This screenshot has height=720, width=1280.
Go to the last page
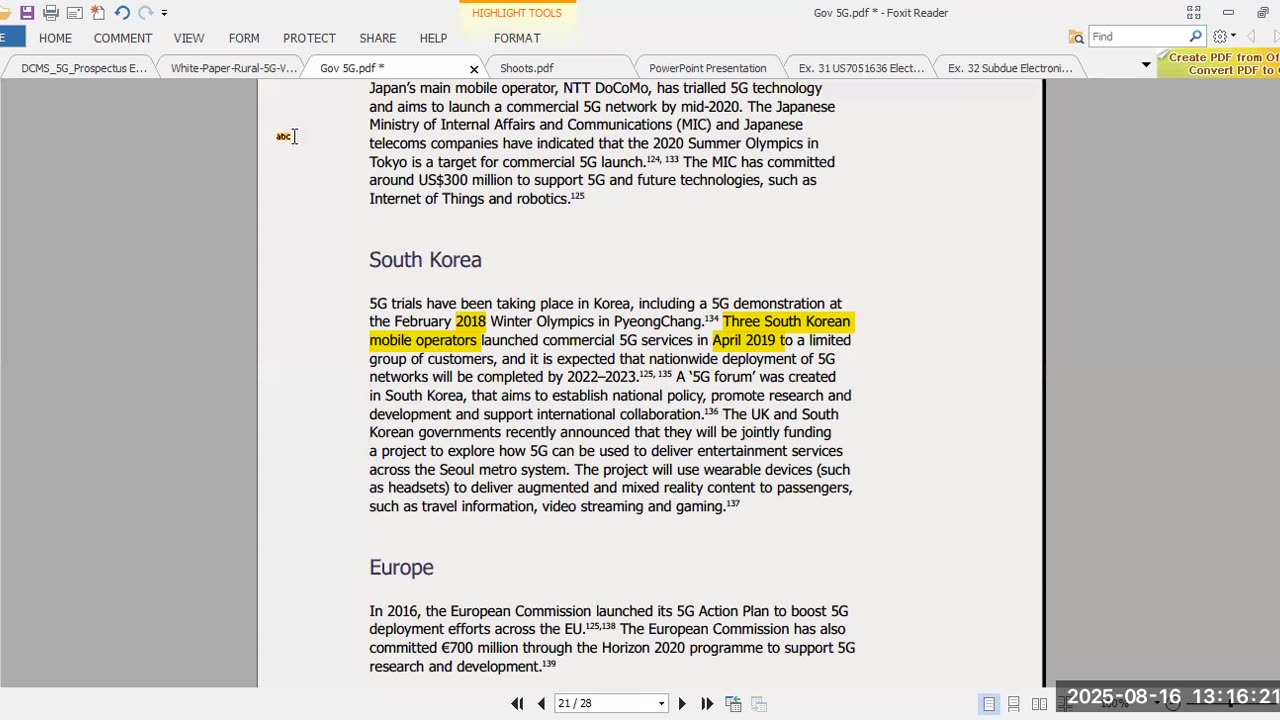(707, 704)
